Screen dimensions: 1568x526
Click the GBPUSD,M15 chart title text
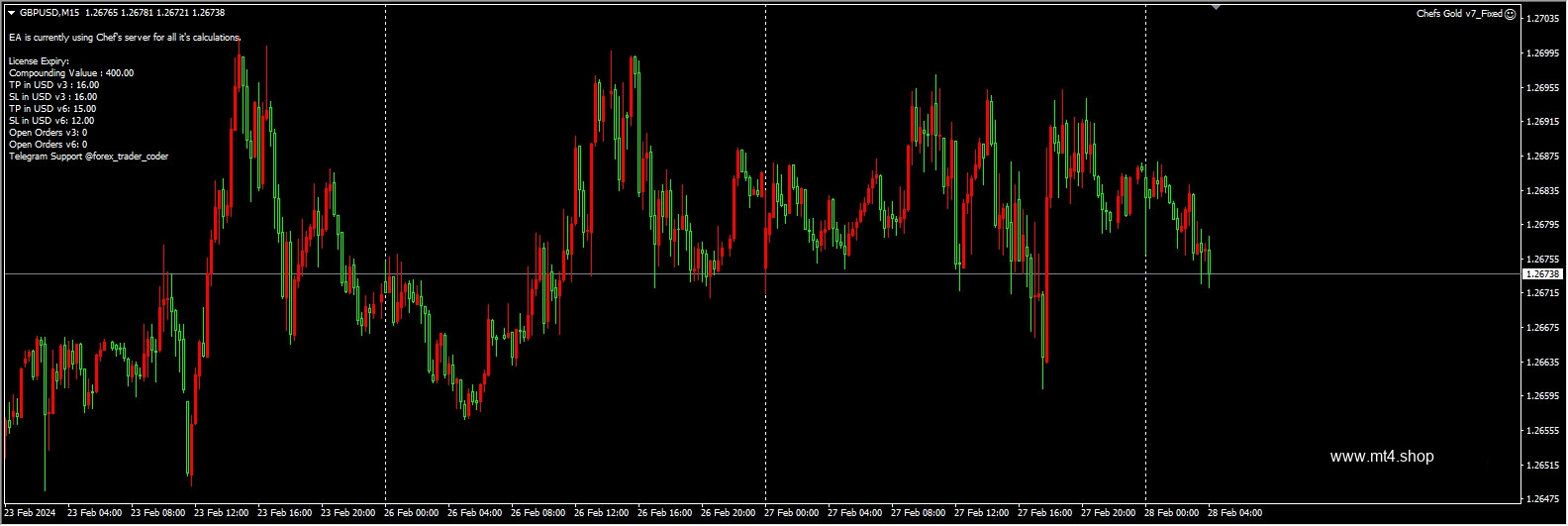pyautogui.click(x=49, y=13)
